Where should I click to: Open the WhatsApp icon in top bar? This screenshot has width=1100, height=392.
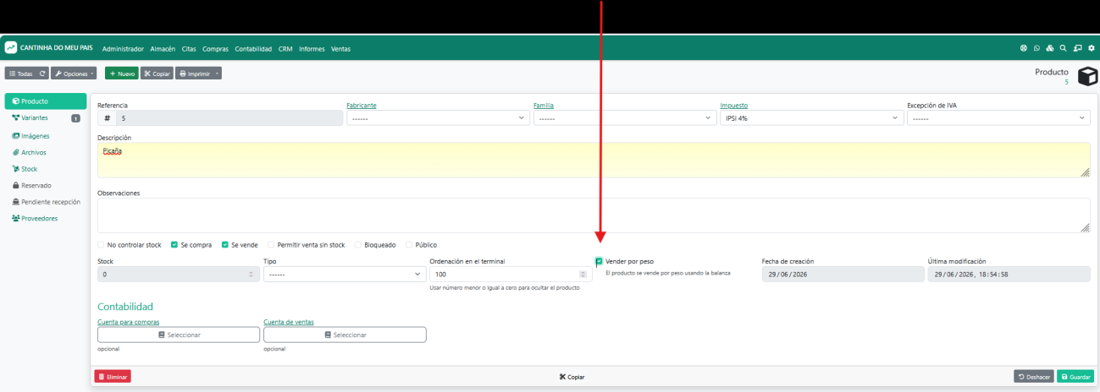pyautogui.click(x=1037, y=48)
